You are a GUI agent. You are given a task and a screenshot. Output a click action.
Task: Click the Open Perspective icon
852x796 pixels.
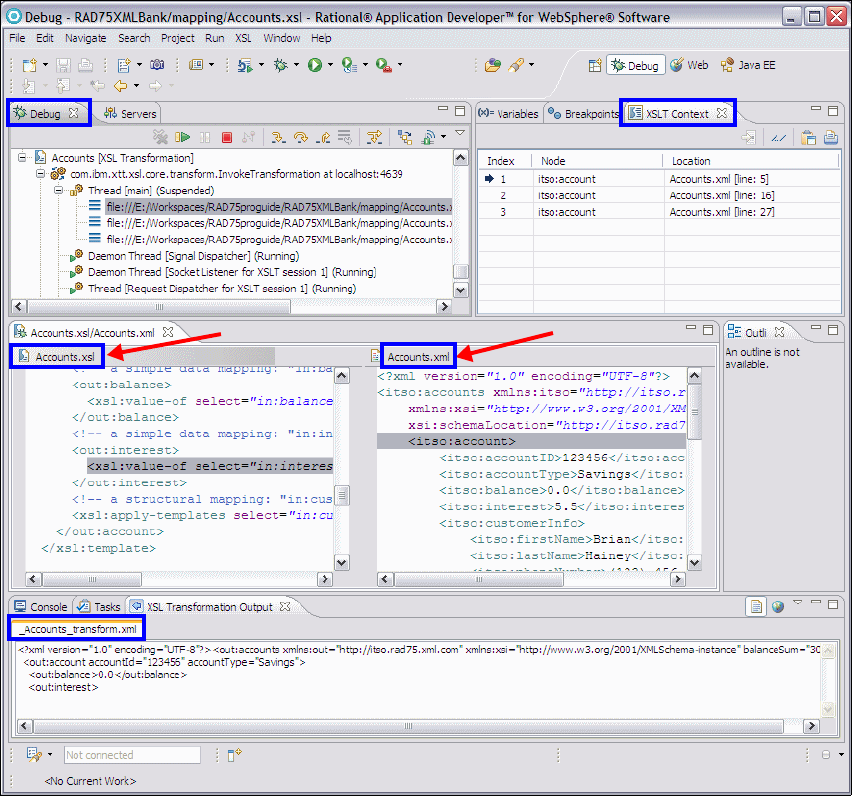tap(595, 65)
